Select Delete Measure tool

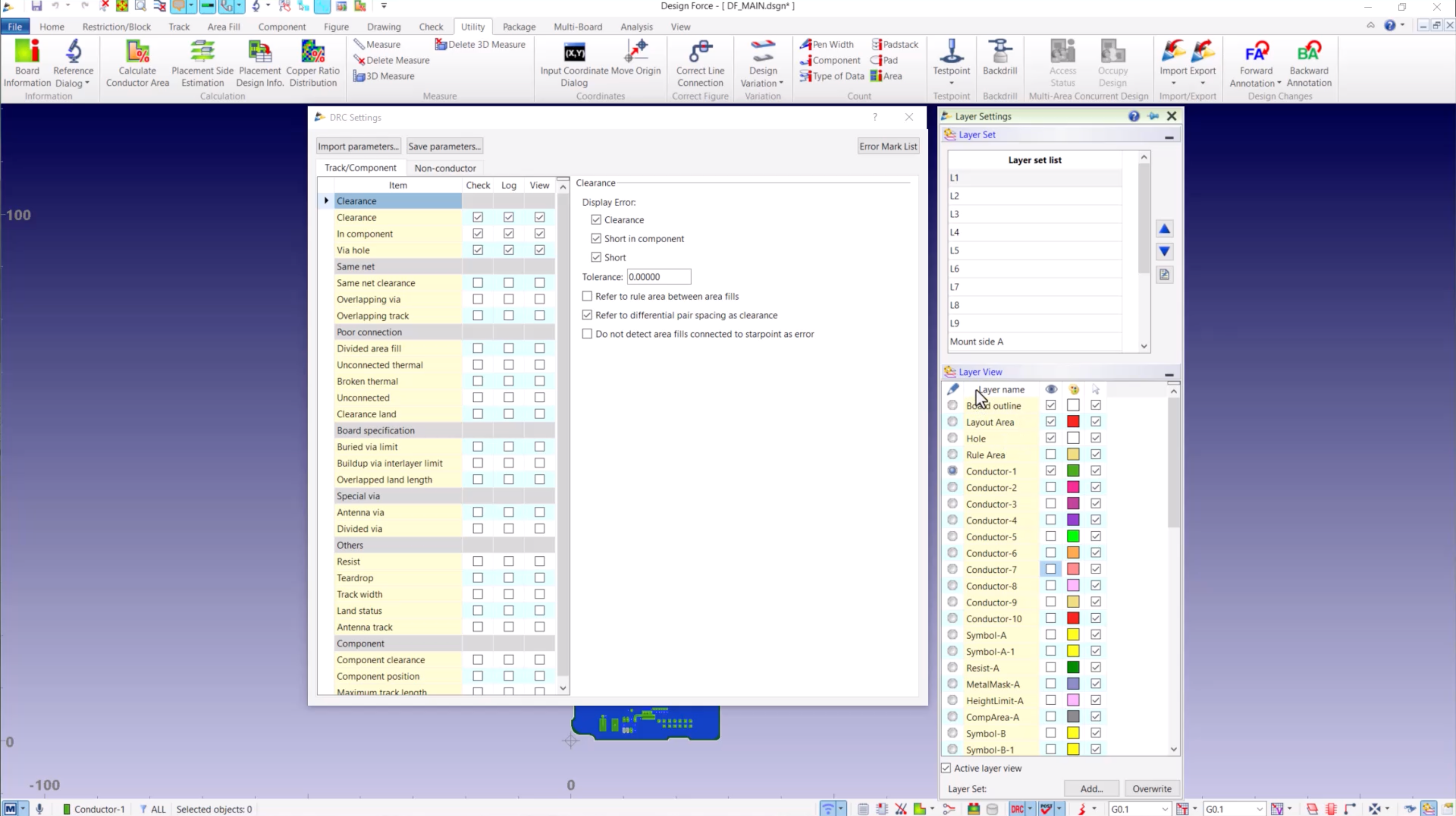391,60
